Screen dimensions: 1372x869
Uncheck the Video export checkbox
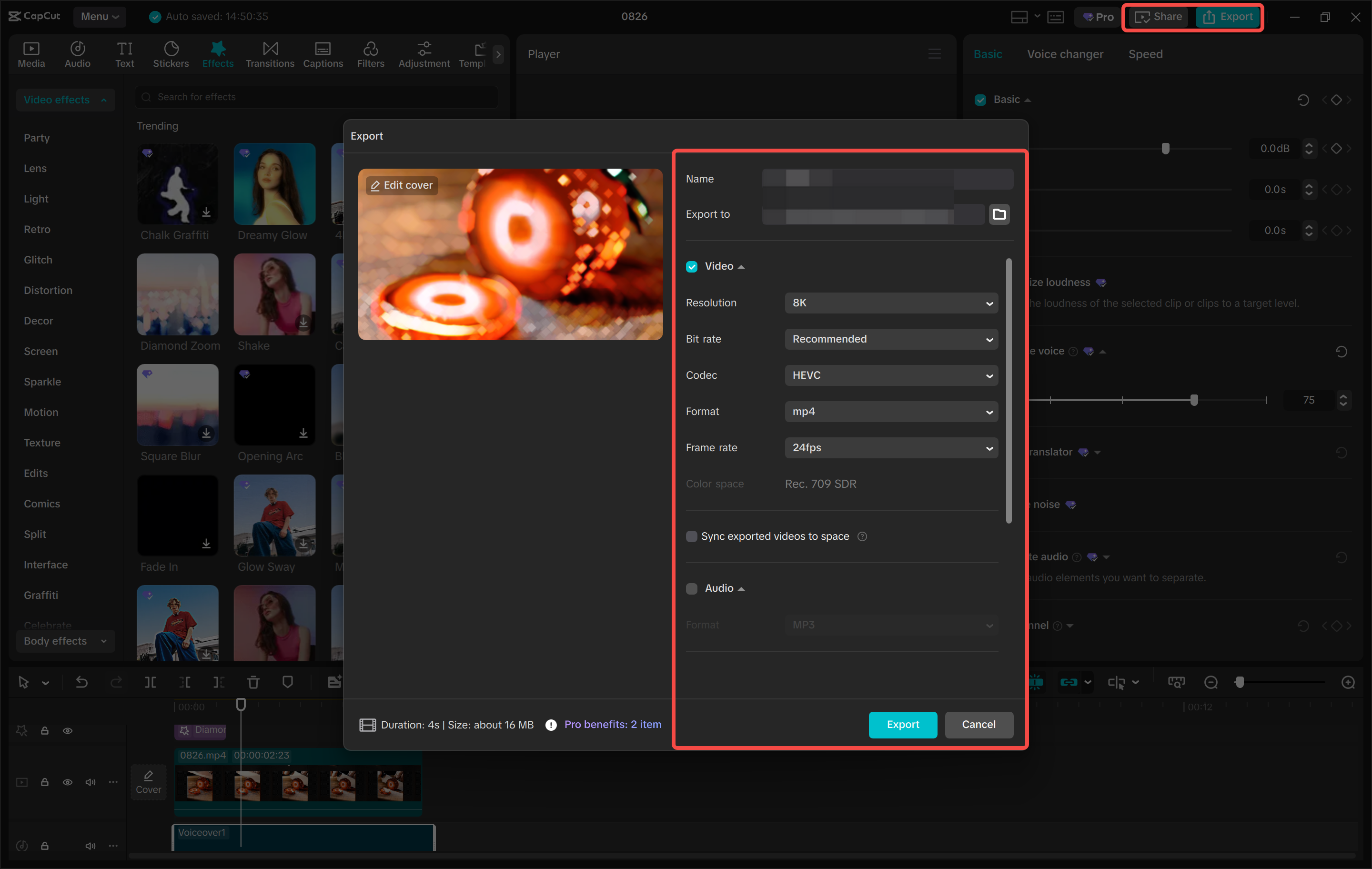click(692, 267)
